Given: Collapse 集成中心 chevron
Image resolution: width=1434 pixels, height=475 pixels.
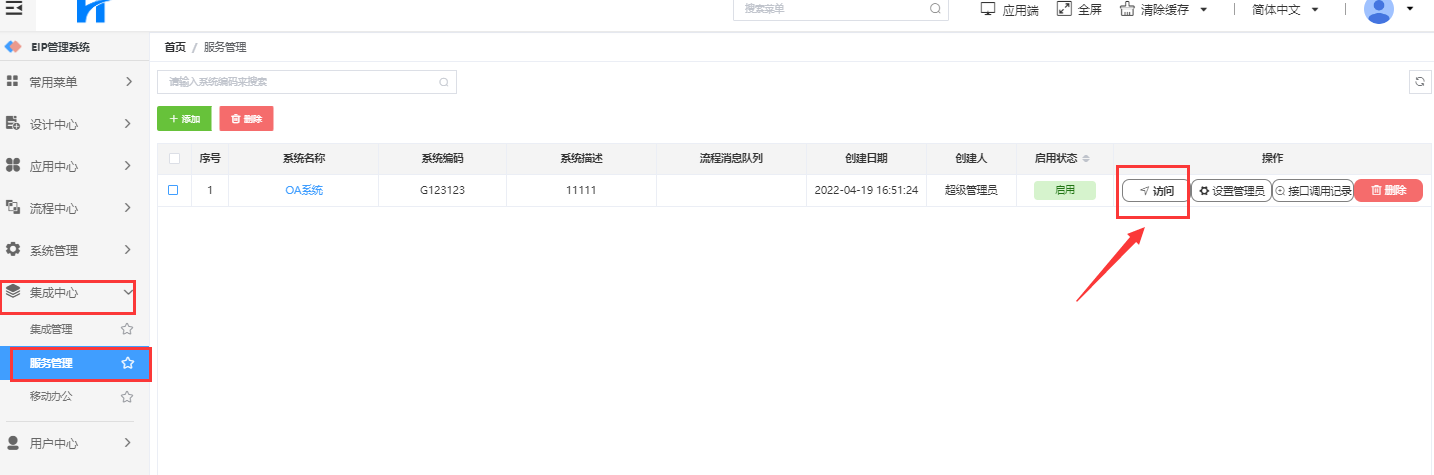Looking at the screenshot, I should 128,292.
